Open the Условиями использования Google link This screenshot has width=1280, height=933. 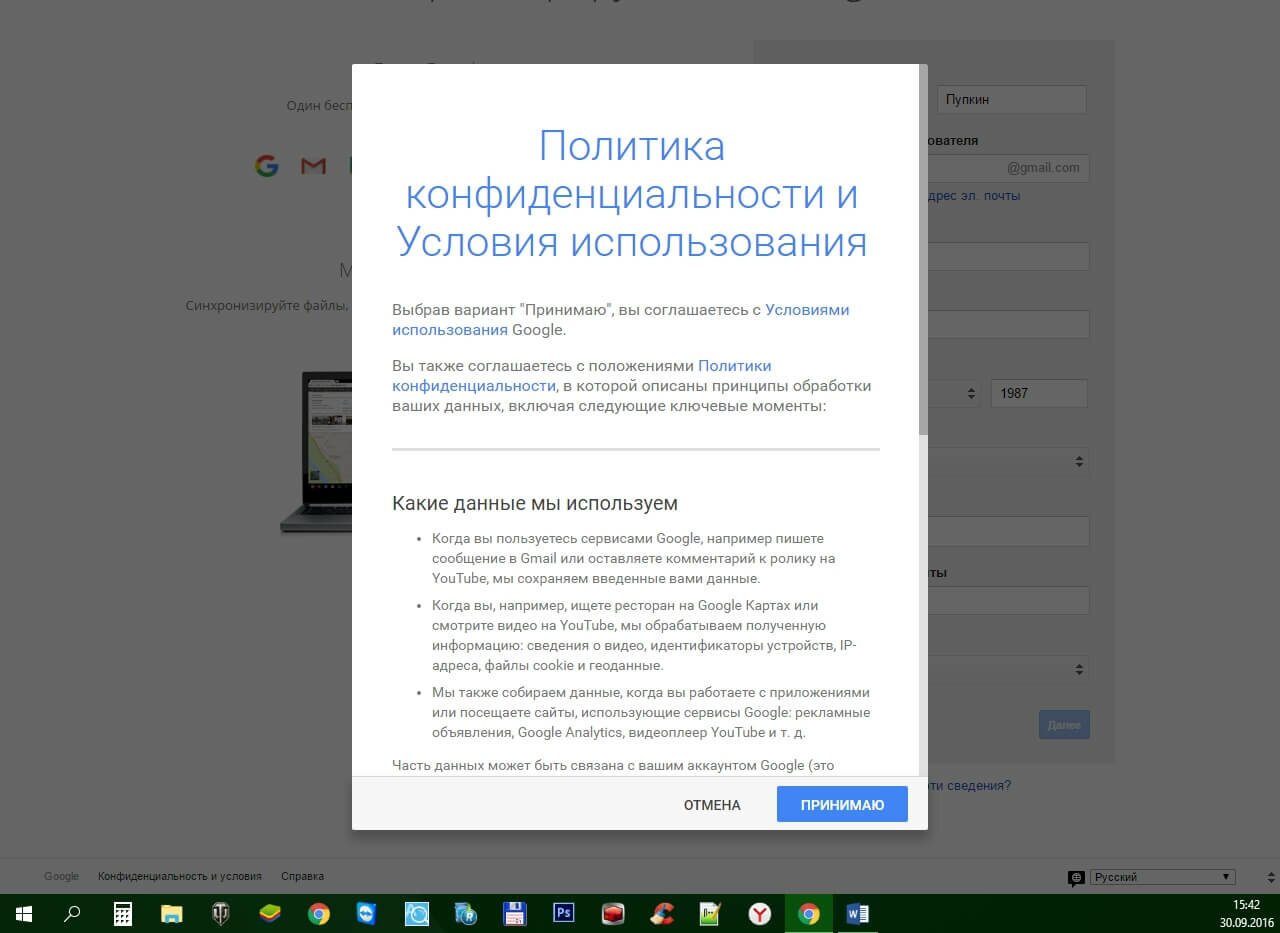[x=806, y=309]
